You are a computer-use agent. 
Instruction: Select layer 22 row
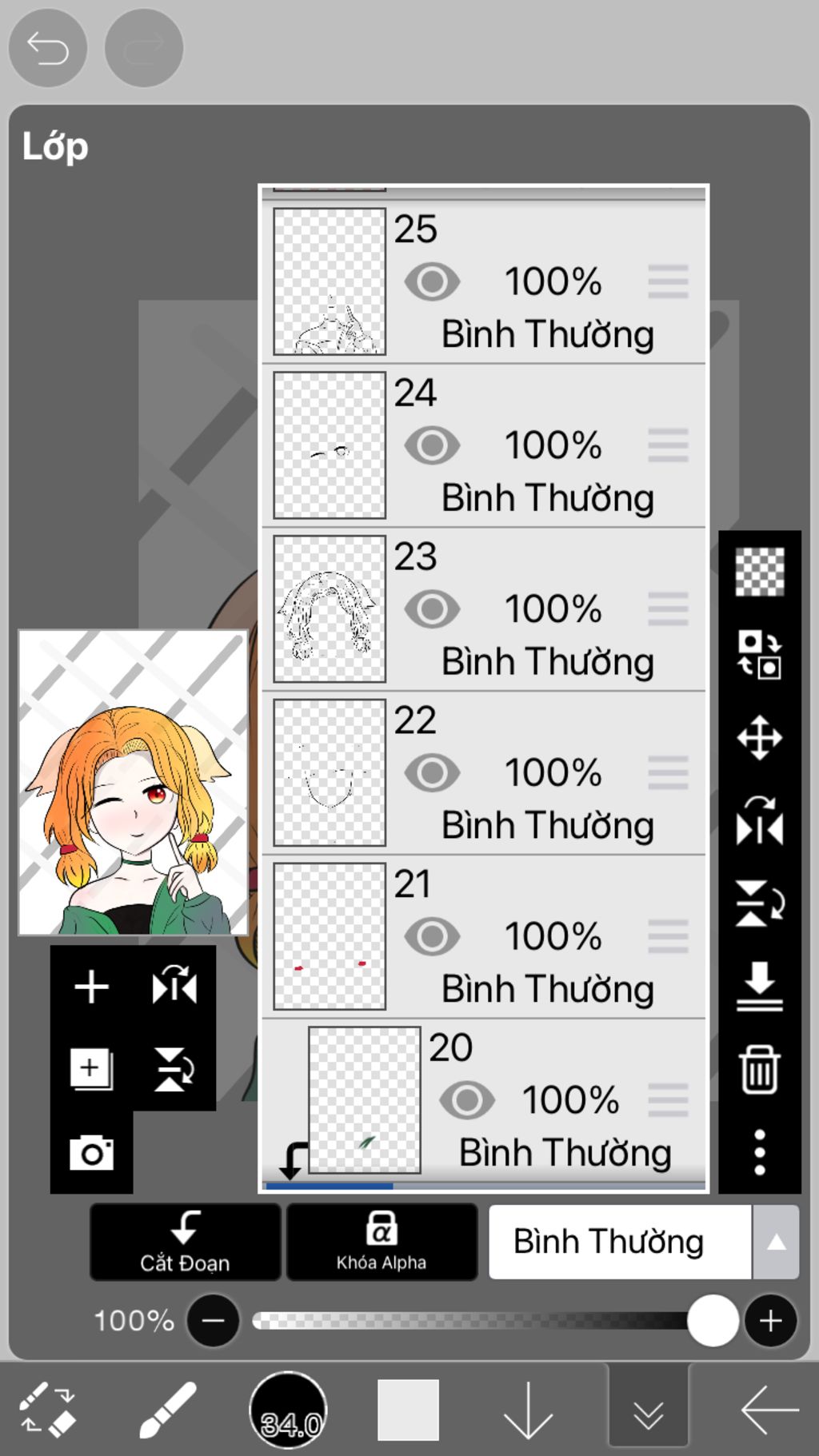click(484, 773)
